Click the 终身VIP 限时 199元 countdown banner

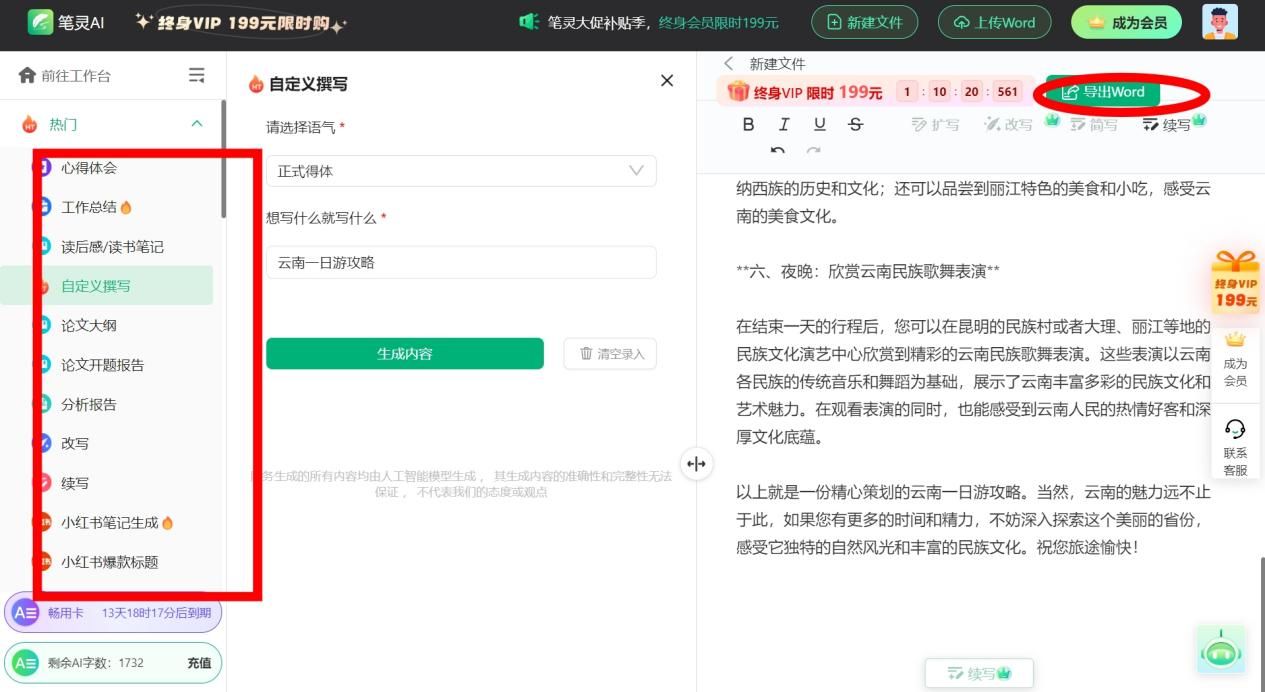coord(873,92)
